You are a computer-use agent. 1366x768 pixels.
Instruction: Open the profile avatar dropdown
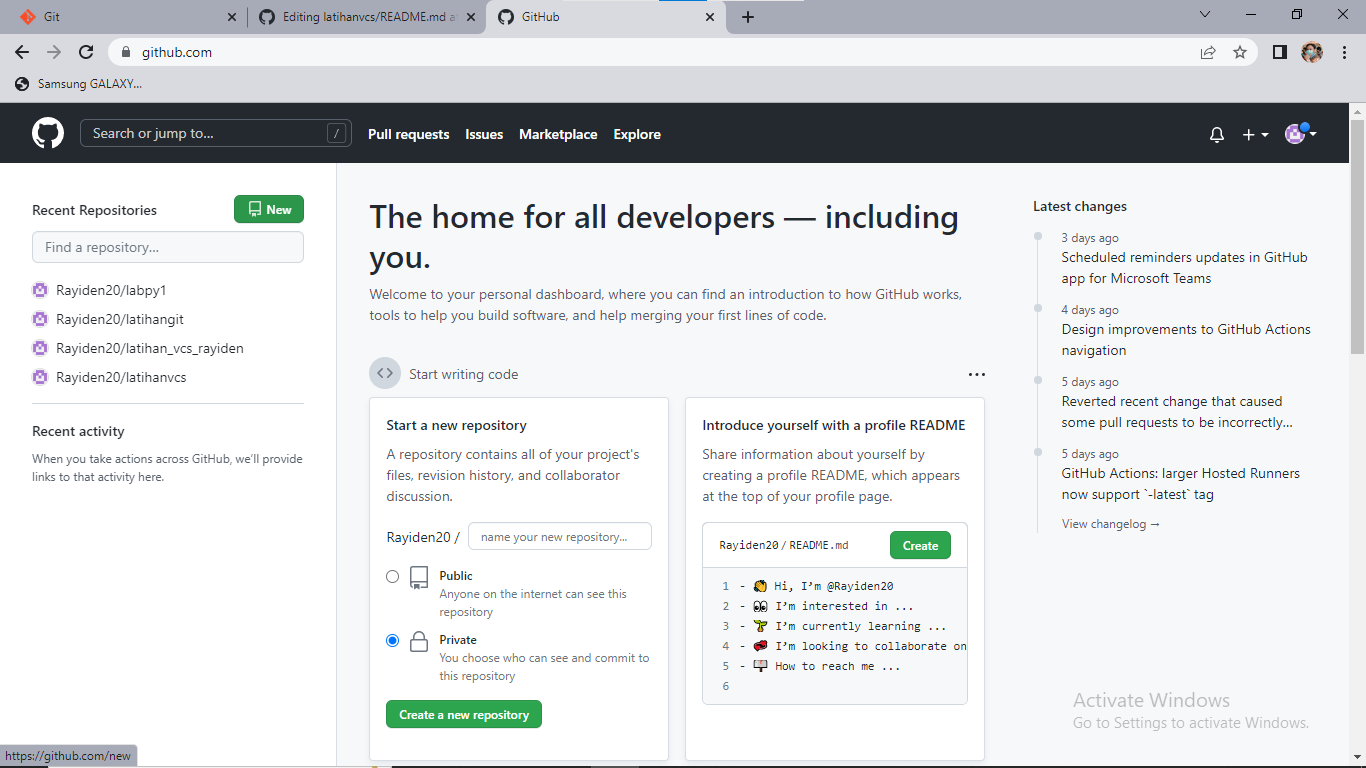click(1295, 134)
